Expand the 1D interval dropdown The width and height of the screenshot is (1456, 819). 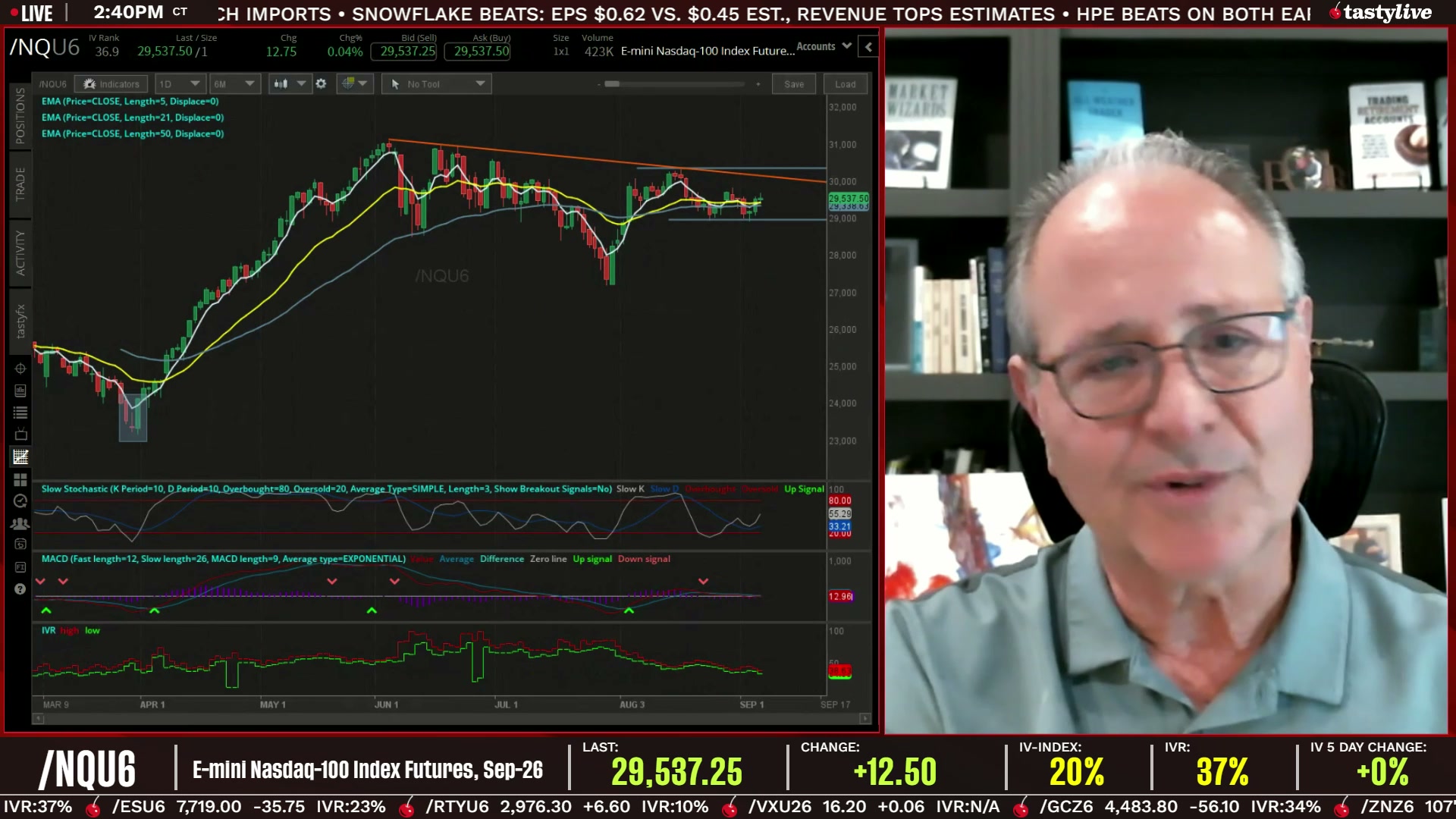[x=180, y=84]
